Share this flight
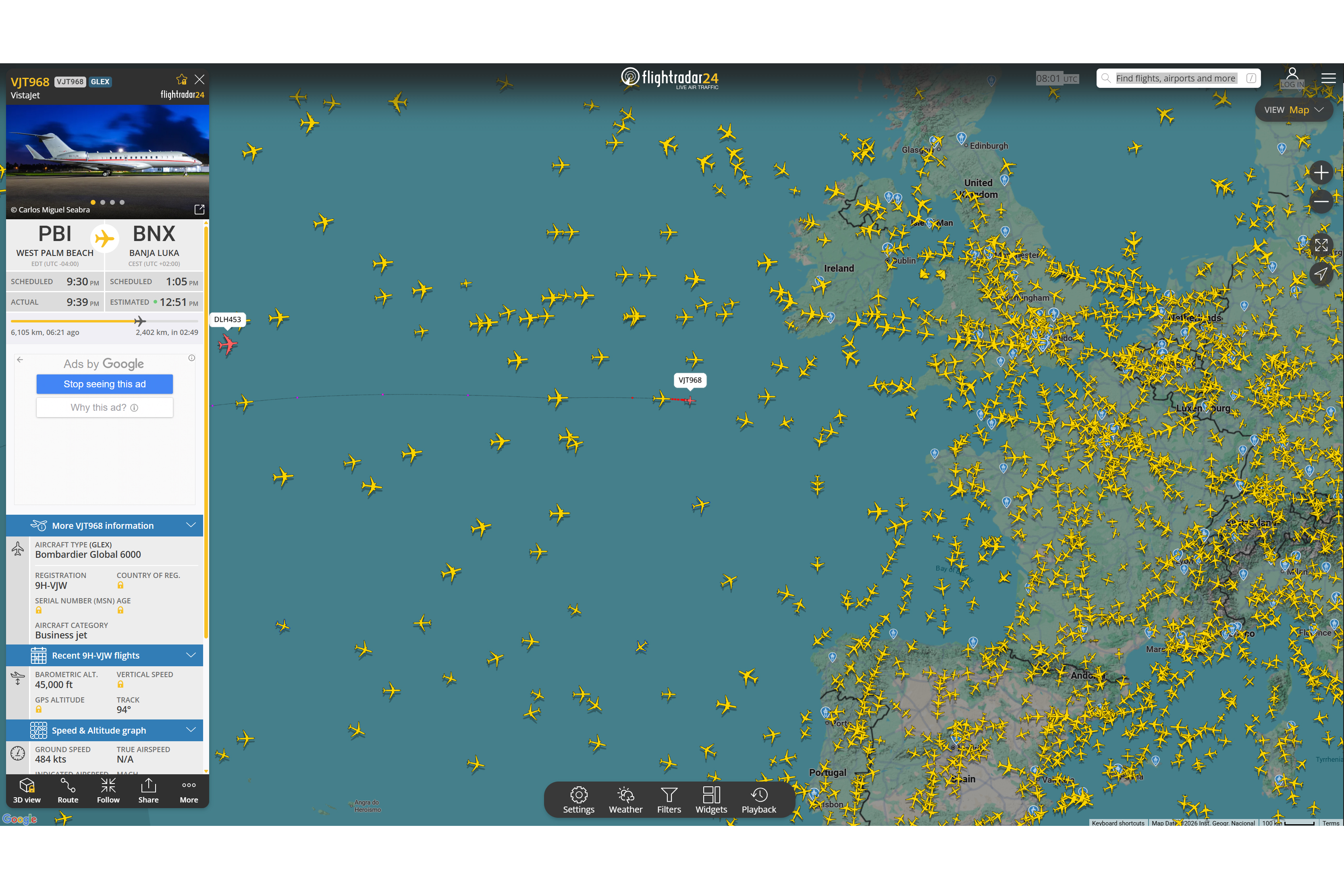This screenshot has height=896, width=1344. click(149, 791)
